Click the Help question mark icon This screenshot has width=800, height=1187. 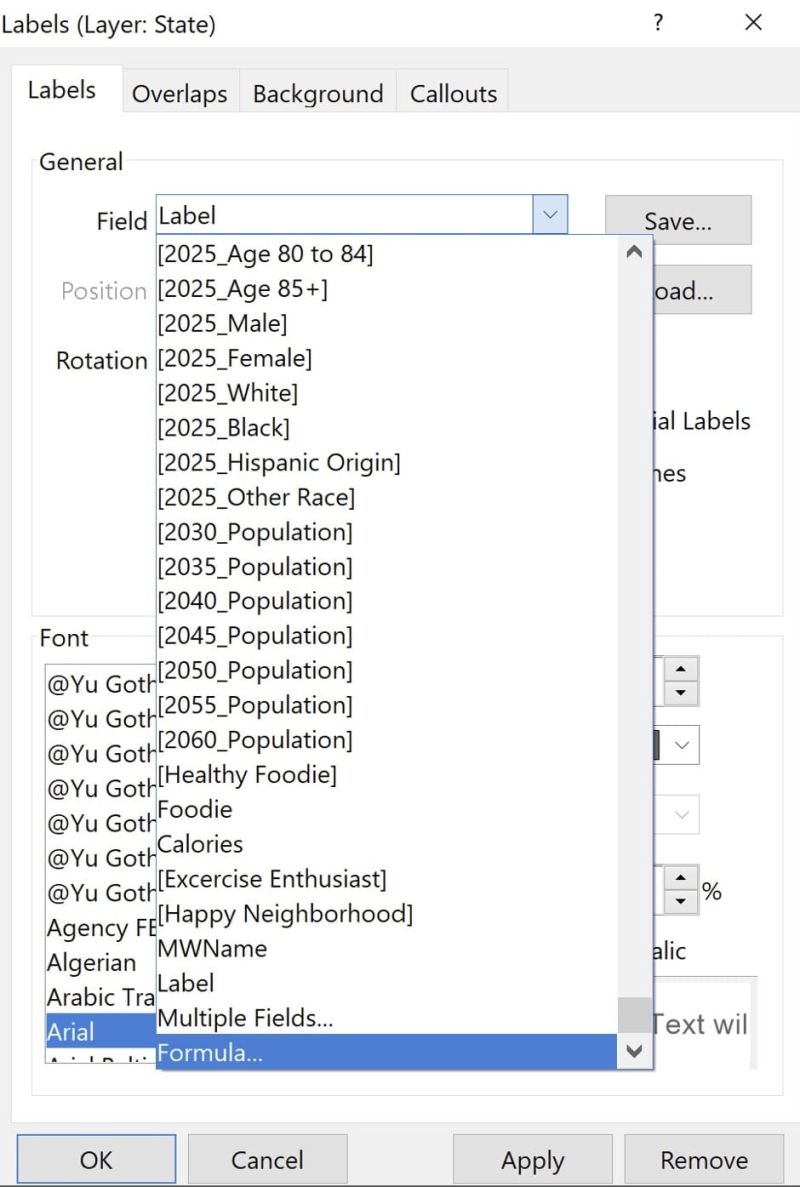coord(657,22)
